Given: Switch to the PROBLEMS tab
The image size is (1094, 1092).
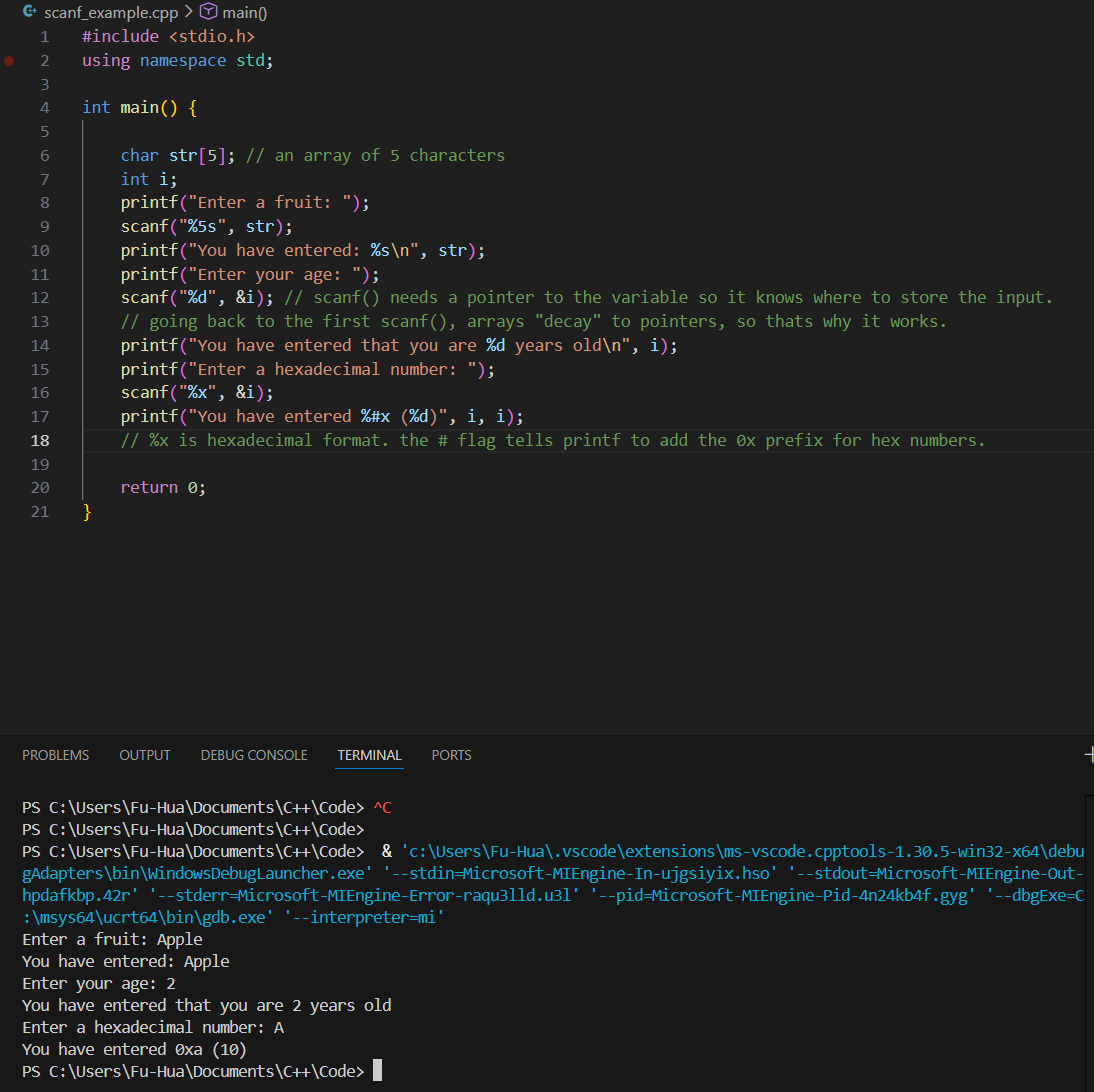Looking at the screenshot, I should 55,755.
